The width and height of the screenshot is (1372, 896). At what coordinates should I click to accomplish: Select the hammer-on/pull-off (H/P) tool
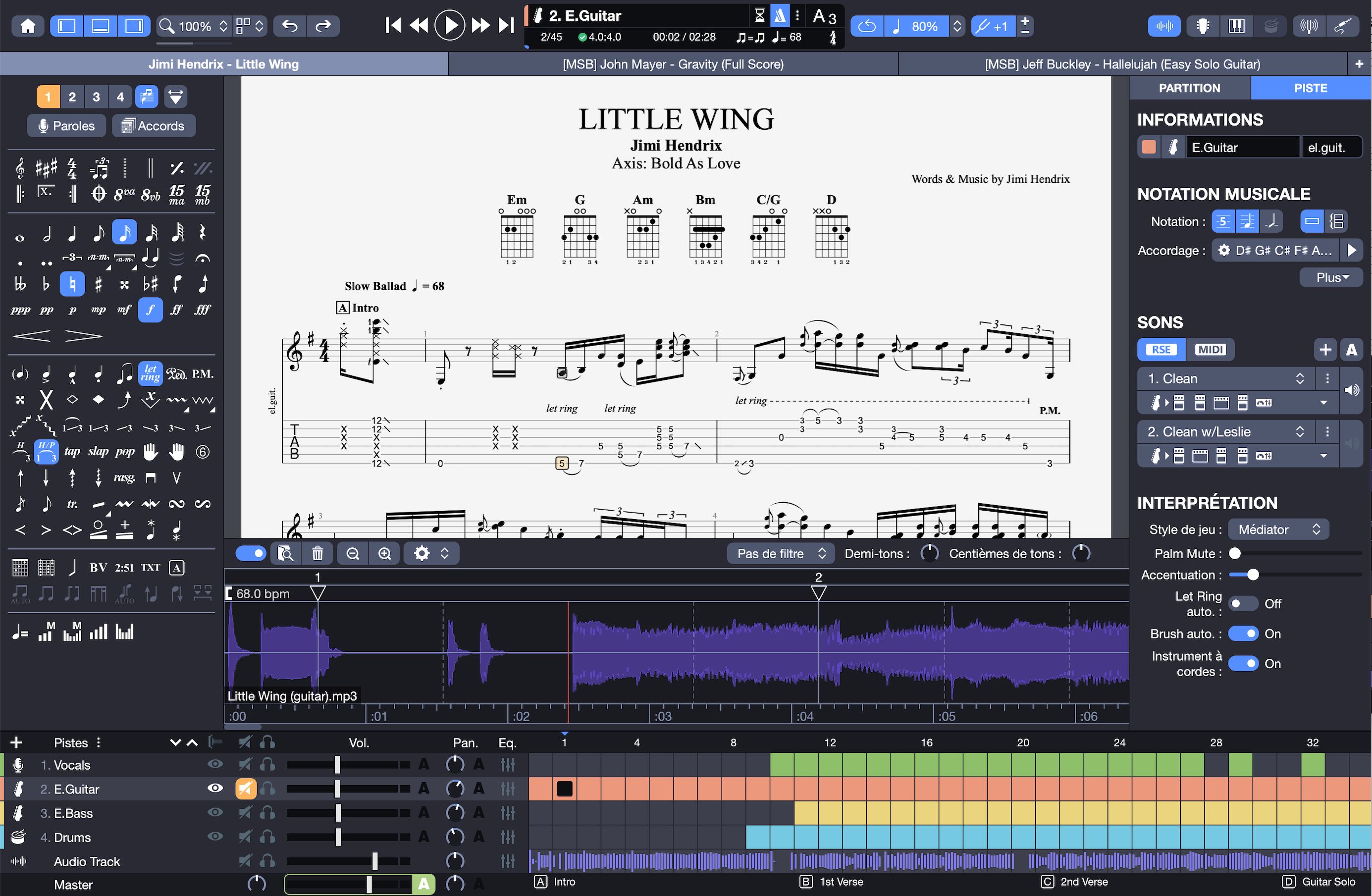click(x=46, y=452)
